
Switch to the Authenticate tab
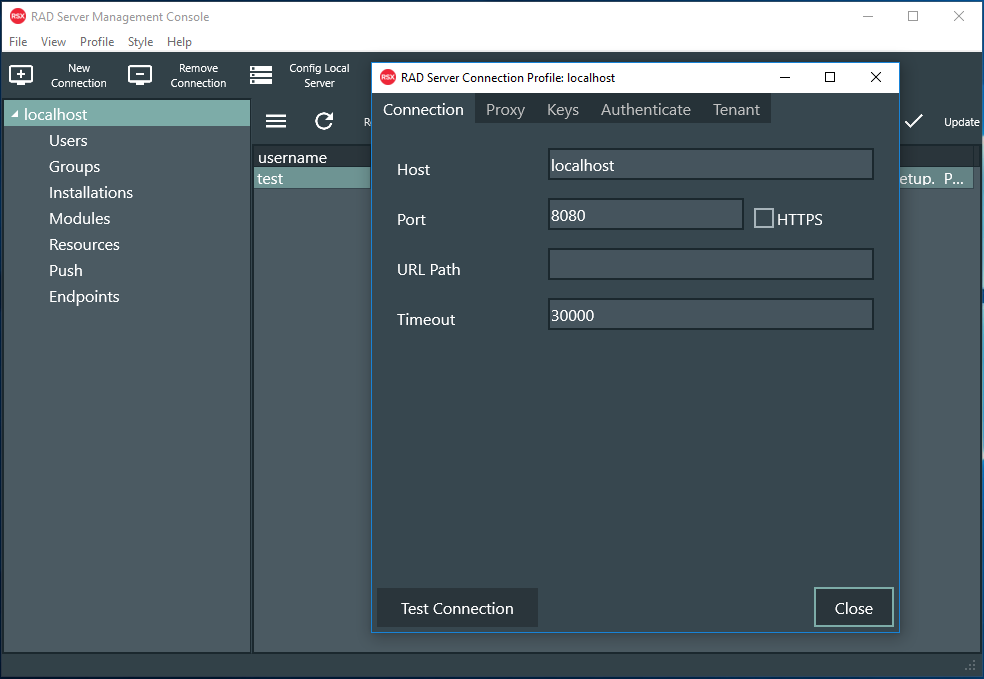(646, 109)
